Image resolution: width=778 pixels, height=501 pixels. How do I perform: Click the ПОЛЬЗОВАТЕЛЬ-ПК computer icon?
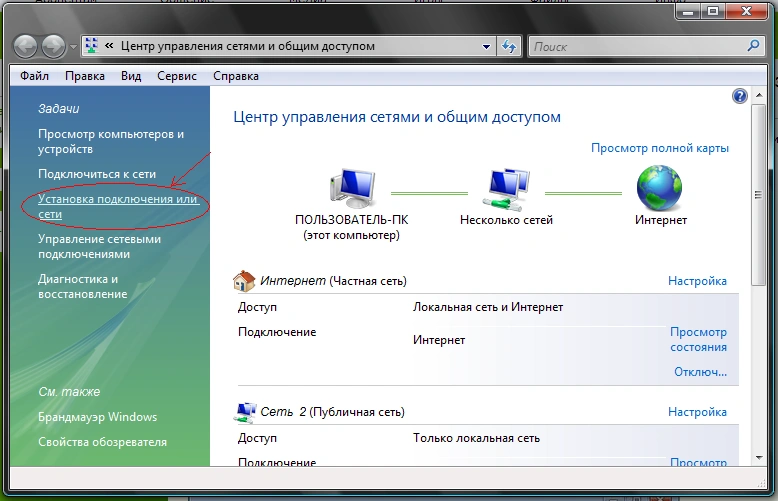pyautogui.click(x=351, y=187)
